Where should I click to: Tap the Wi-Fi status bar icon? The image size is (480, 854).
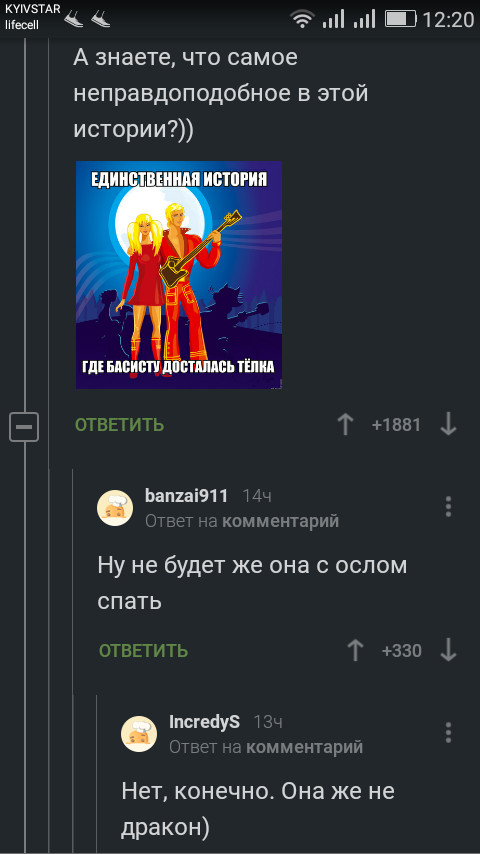[x=302, y=20]
